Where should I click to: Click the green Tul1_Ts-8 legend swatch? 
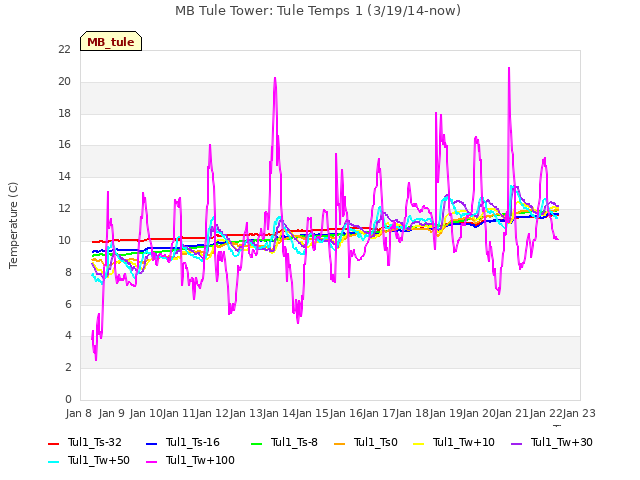point(256,443)
